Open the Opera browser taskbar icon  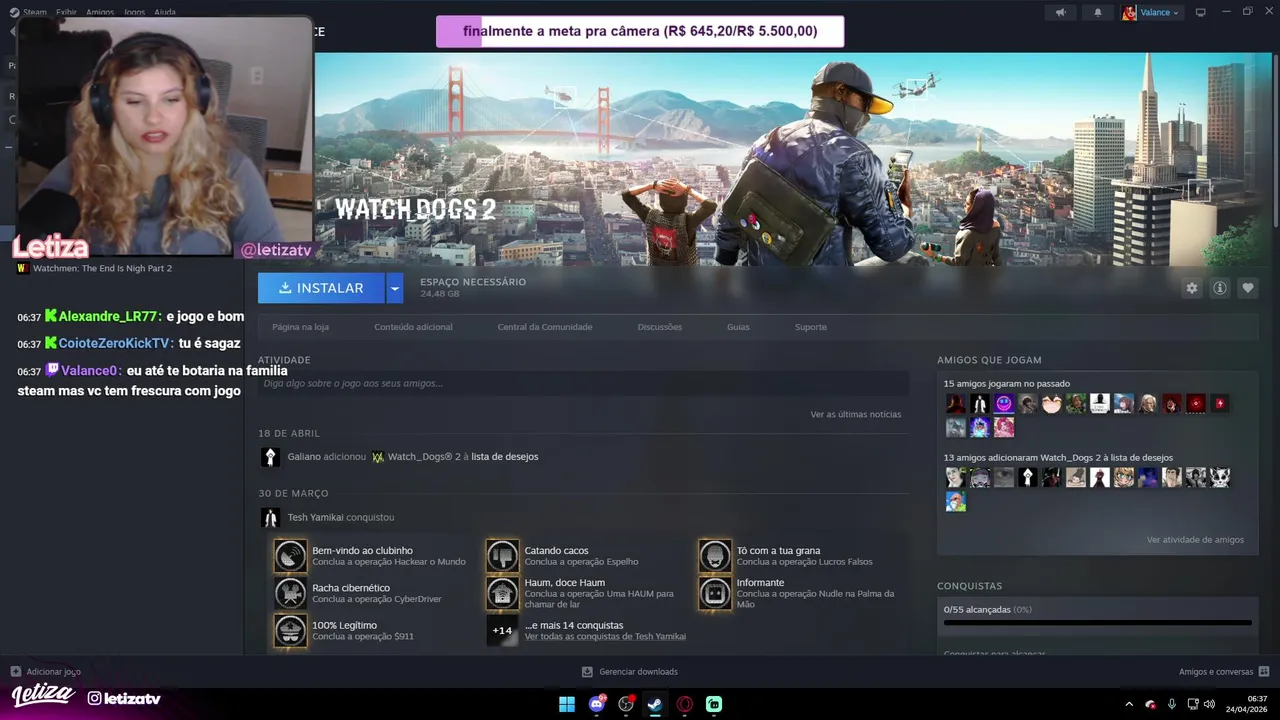pyautogui.click(x=685, y=704)
